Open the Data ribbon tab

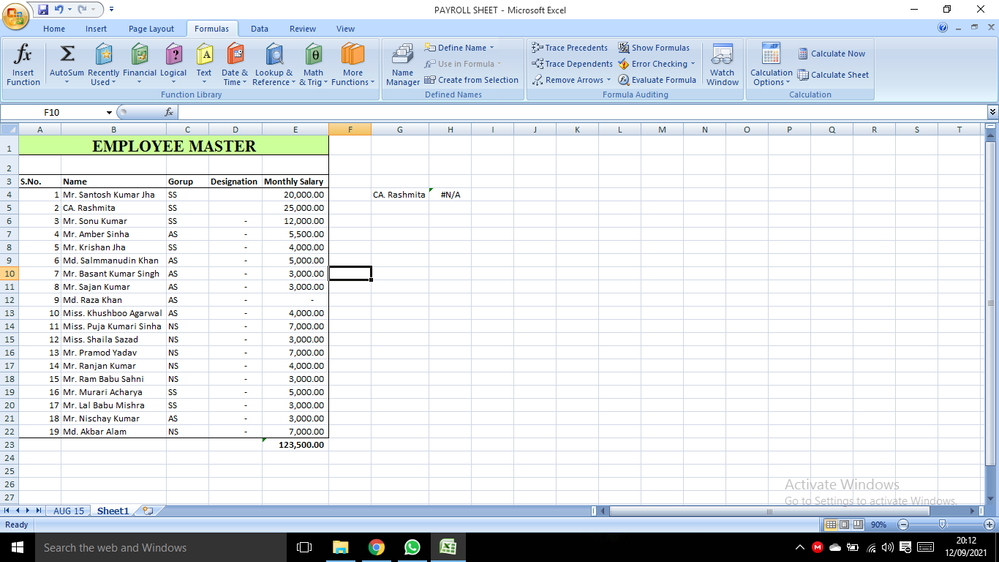(259, 29)
